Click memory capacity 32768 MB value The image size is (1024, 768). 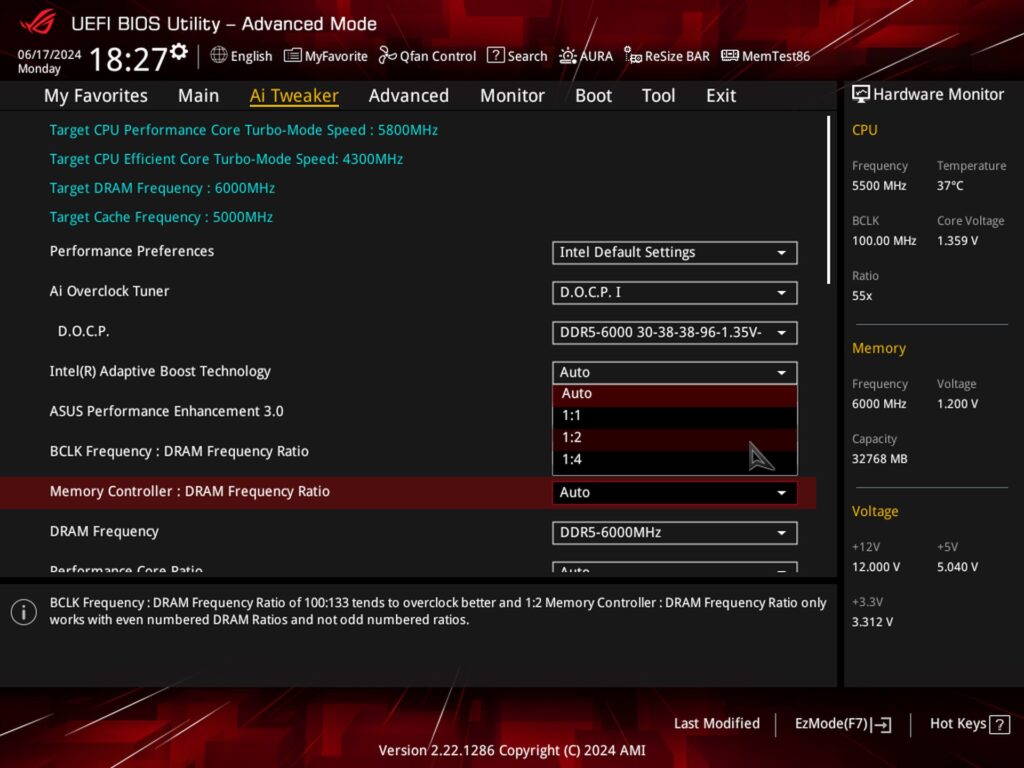tap(880, 459)
